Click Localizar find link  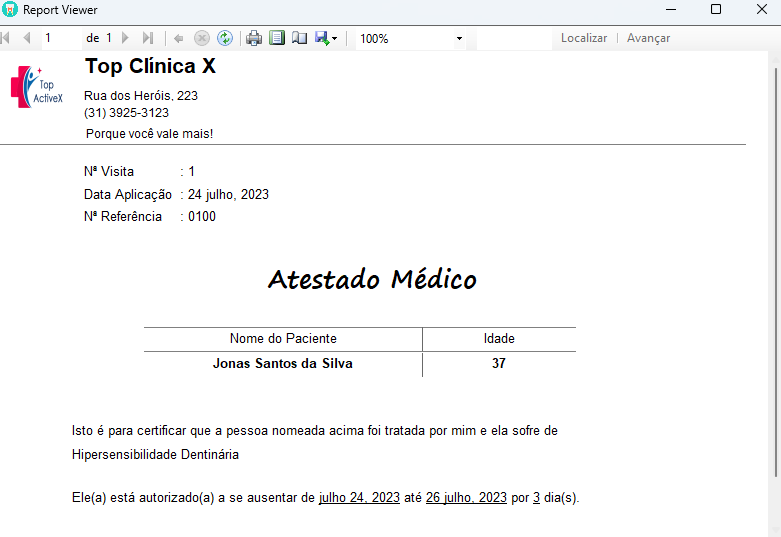[x=584, y=38]
